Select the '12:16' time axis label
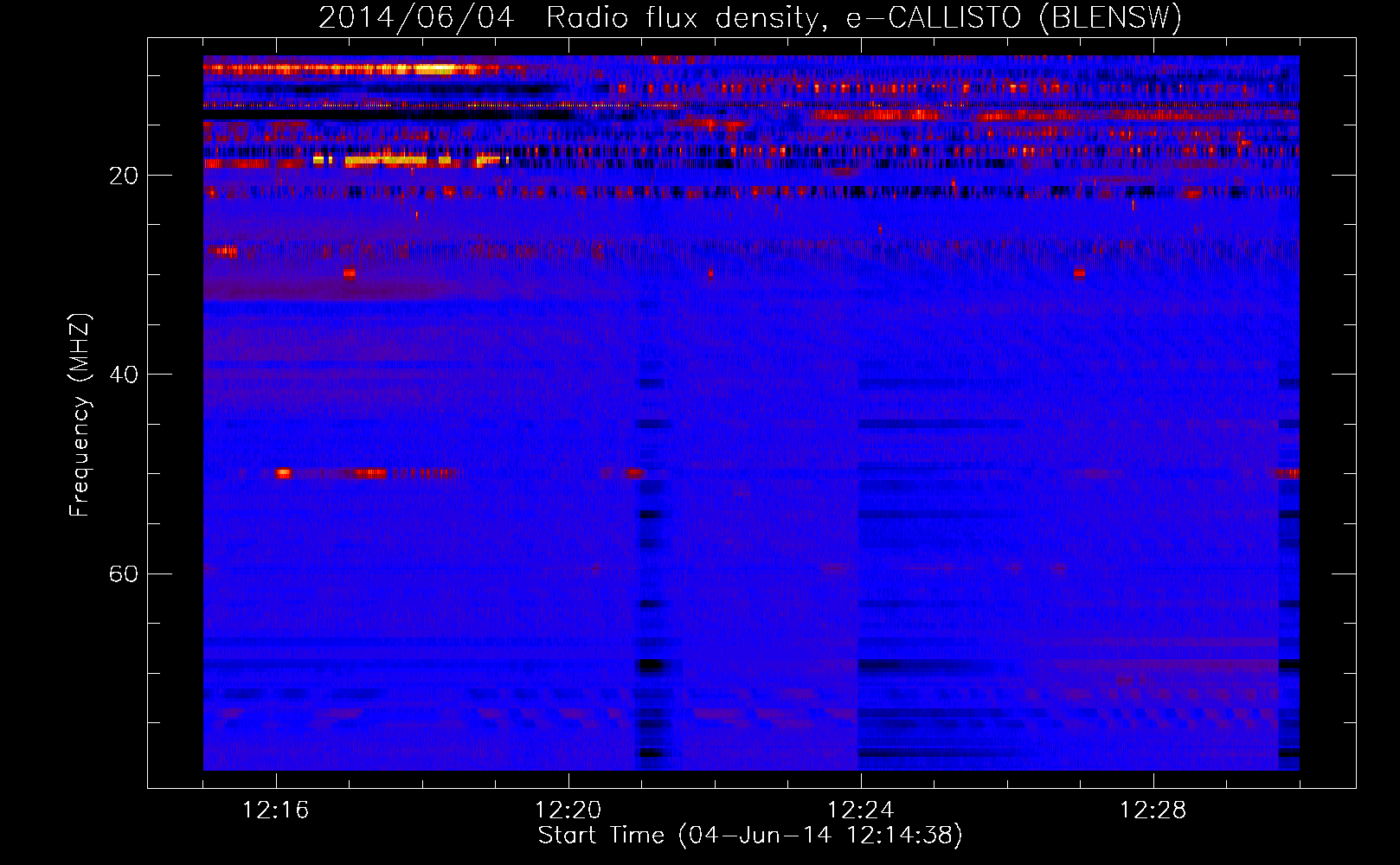Image resolution: width=1400 pixels, height=865 pixels. 276,811
